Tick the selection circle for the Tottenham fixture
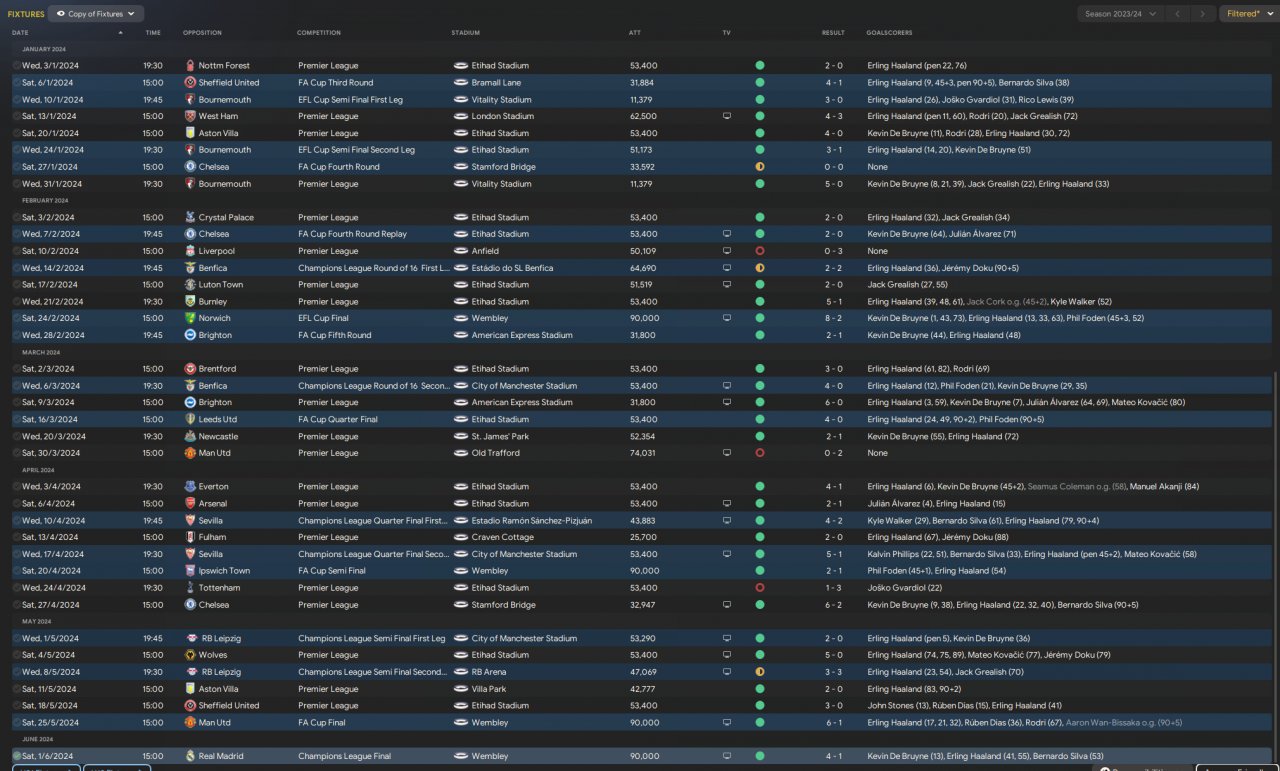 pyautogui.click(x=17, y=588)
